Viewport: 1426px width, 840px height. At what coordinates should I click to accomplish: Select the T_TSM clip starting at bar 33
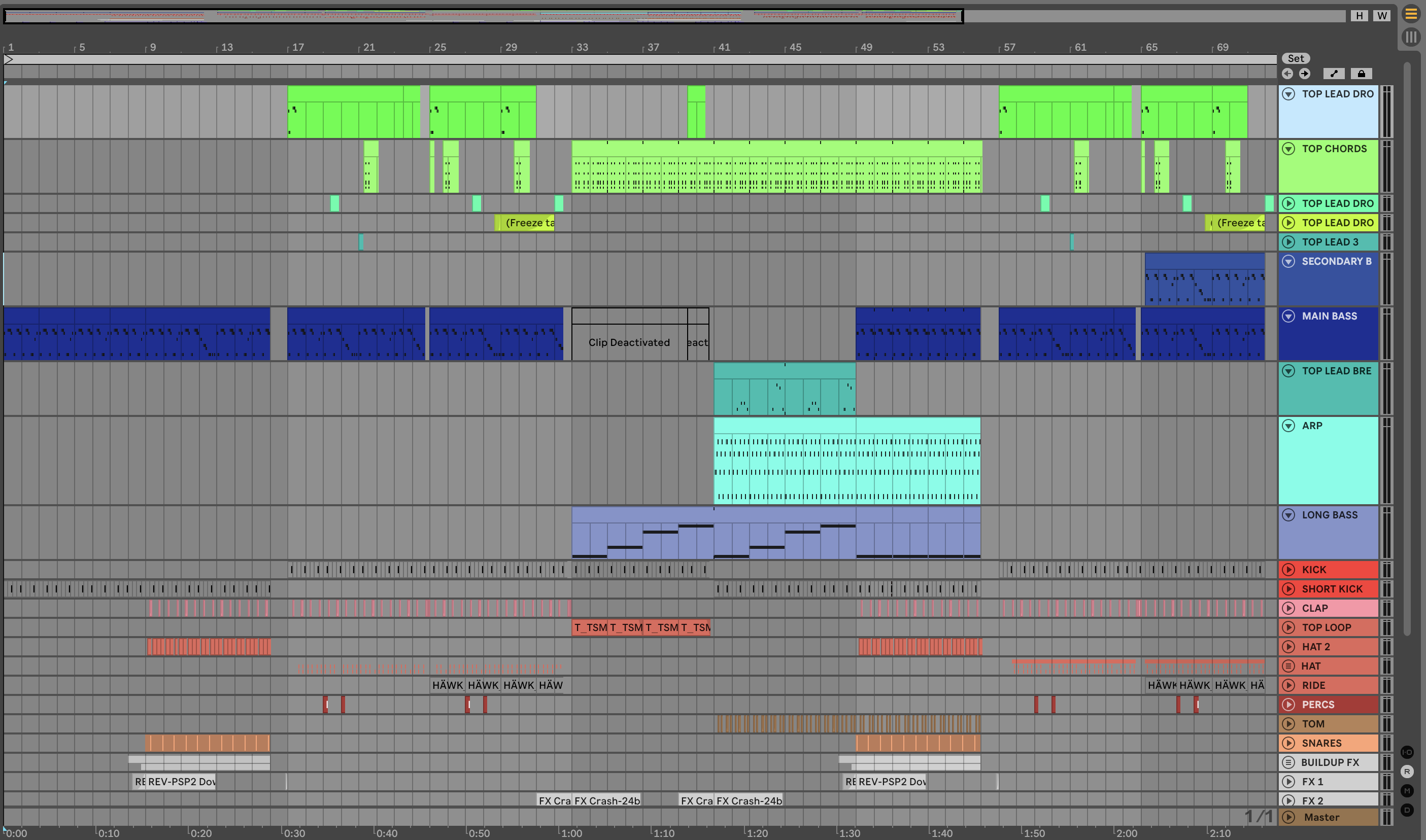point(590,627)
